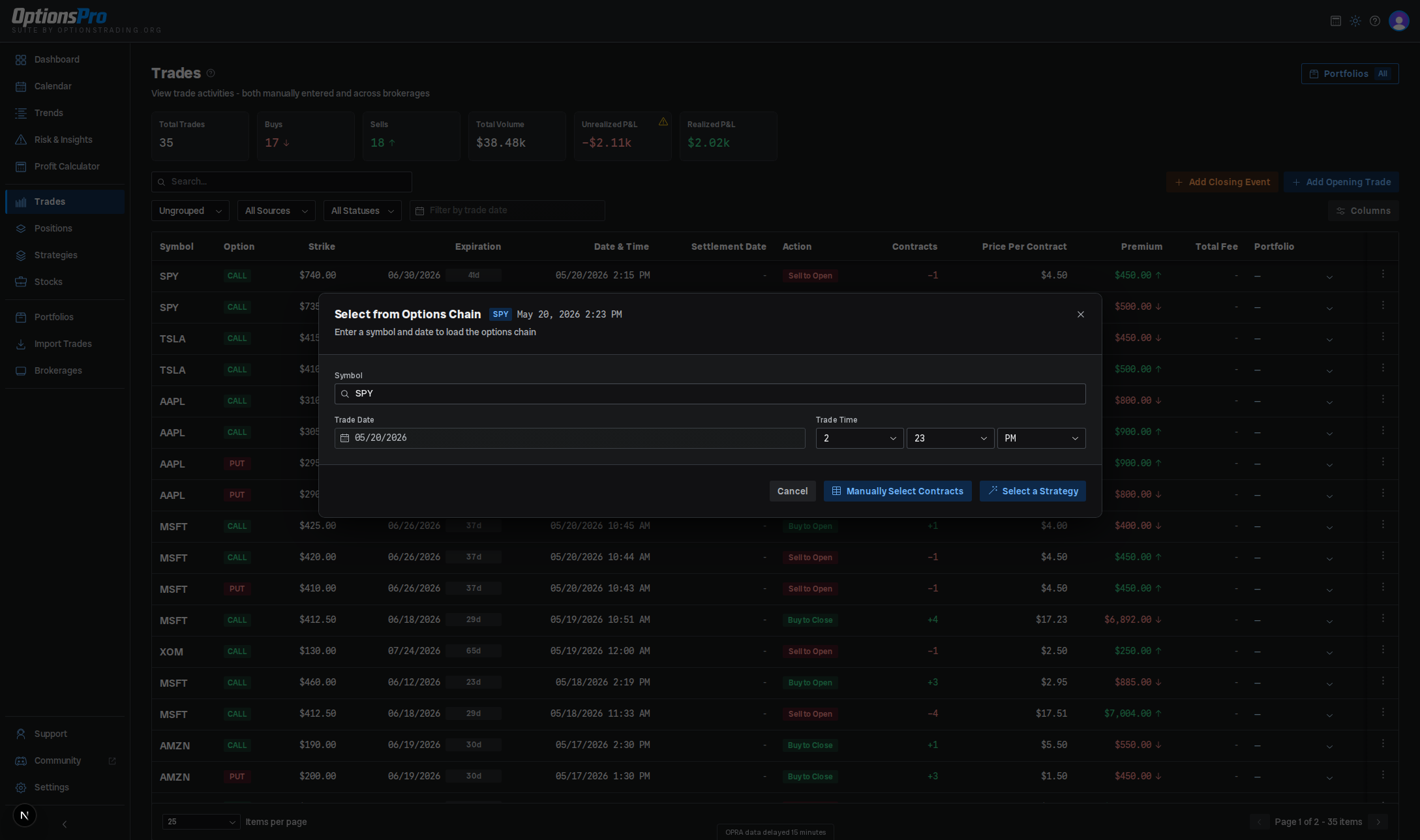1420x840 pixels.
Task: Open the AM/PM dropdown showing PM
Action: pyautogui.click(x=1041, y=438)
